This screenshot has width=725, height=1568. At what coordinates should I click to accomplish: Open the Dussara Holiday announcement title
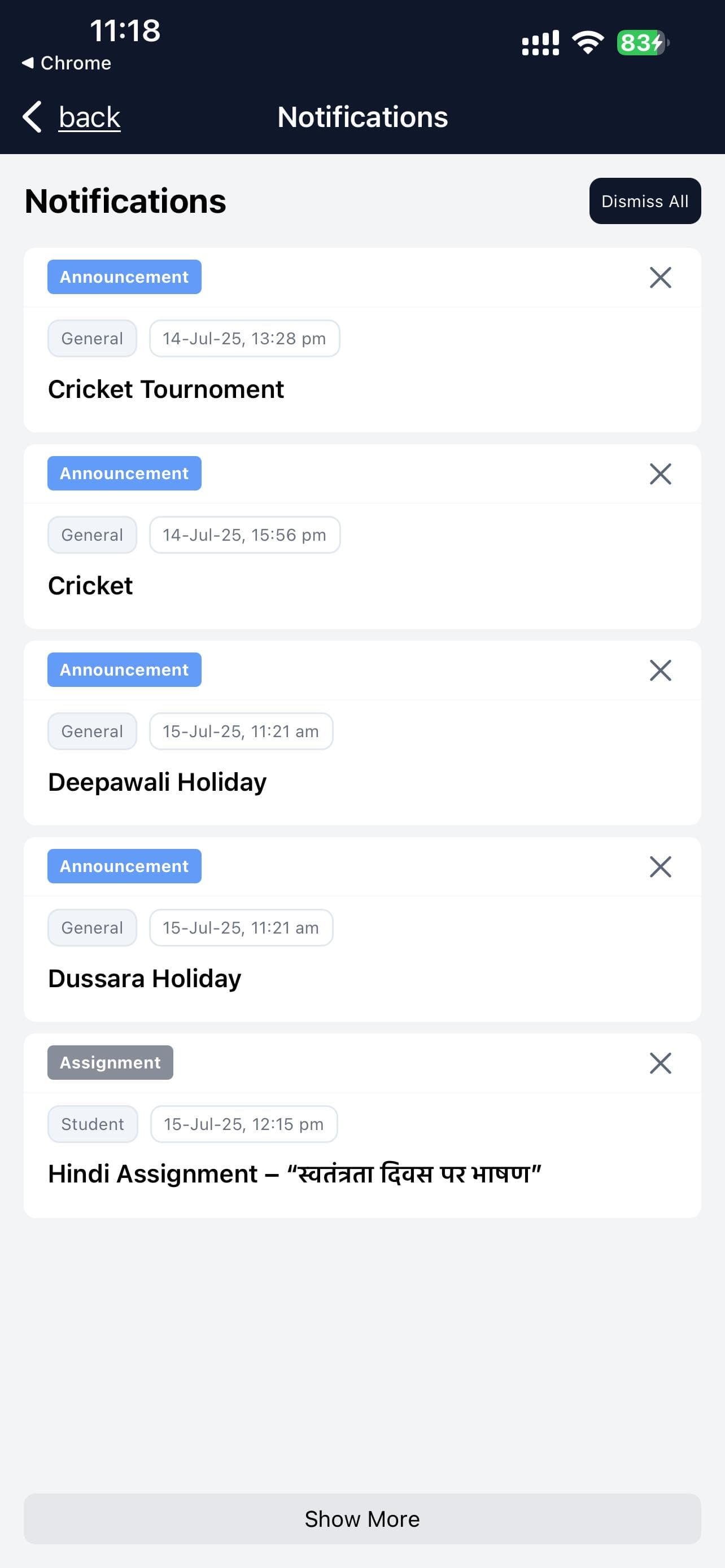pos(145,979)
